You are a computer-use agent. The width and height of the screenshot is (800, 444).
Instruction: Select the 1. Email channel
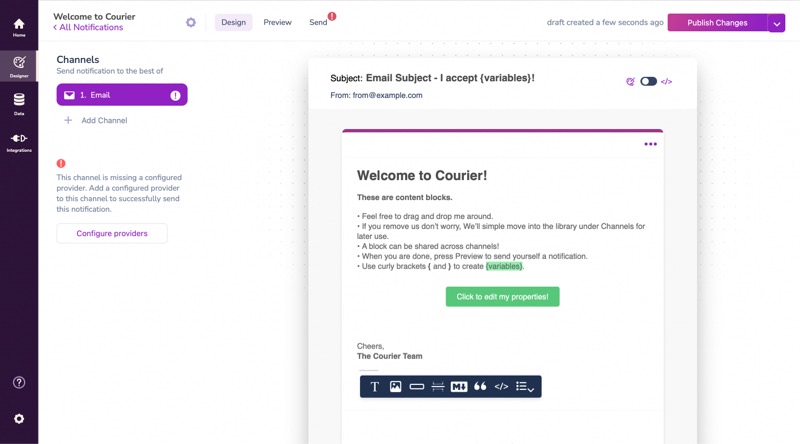pos(122,95)
